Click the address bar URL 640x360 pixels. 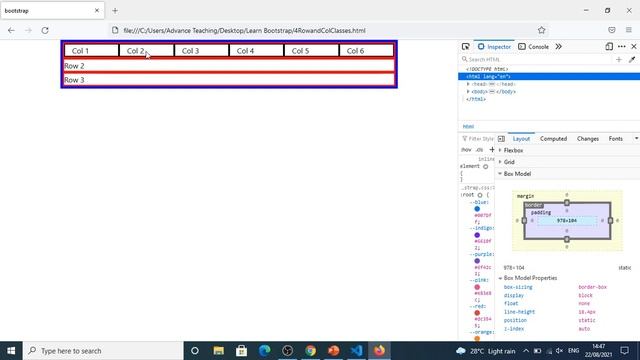click(x=244, y=31)
